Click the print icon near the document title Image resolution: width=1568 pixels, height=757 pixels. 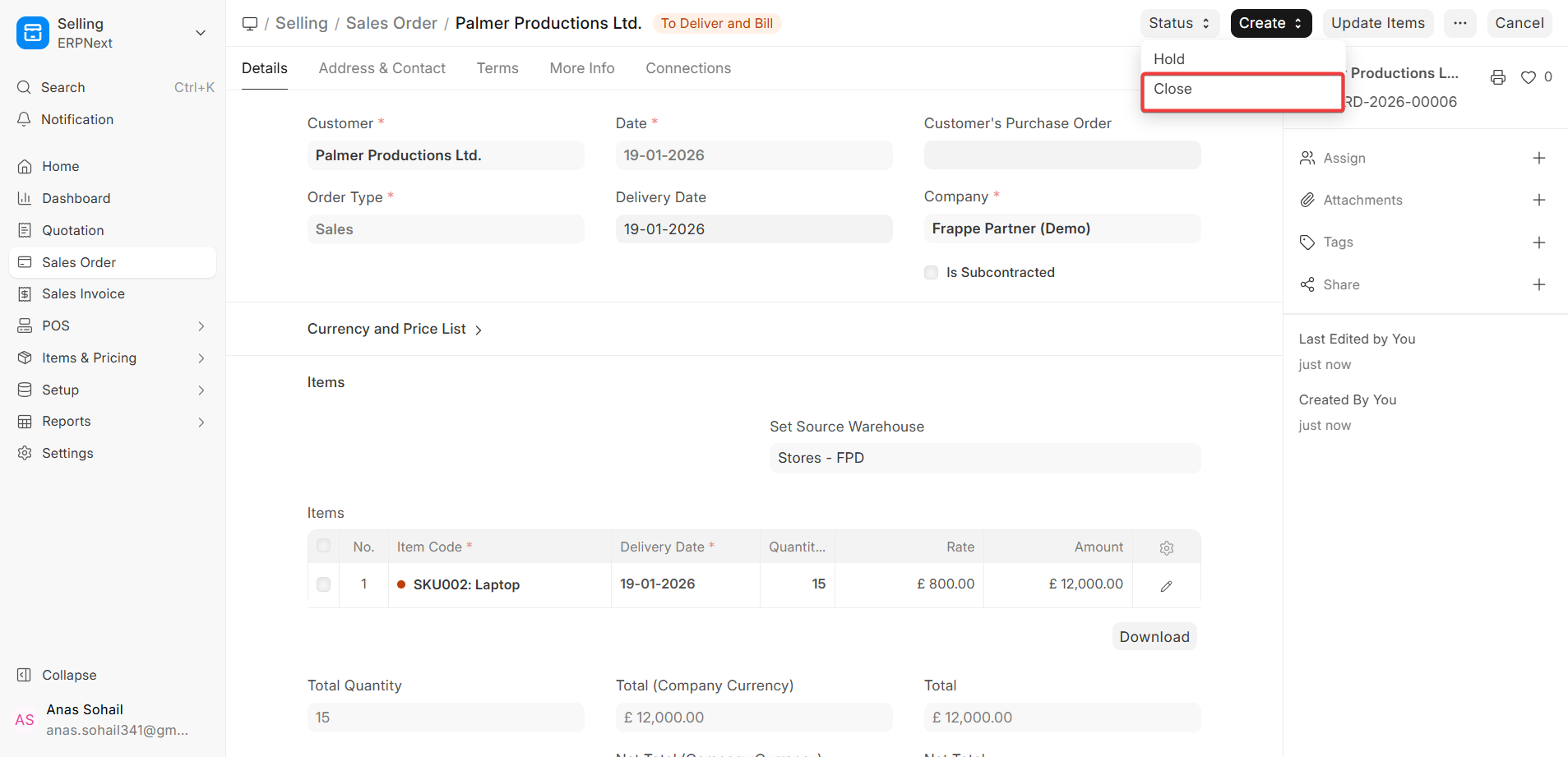[x=1497, y=77]
